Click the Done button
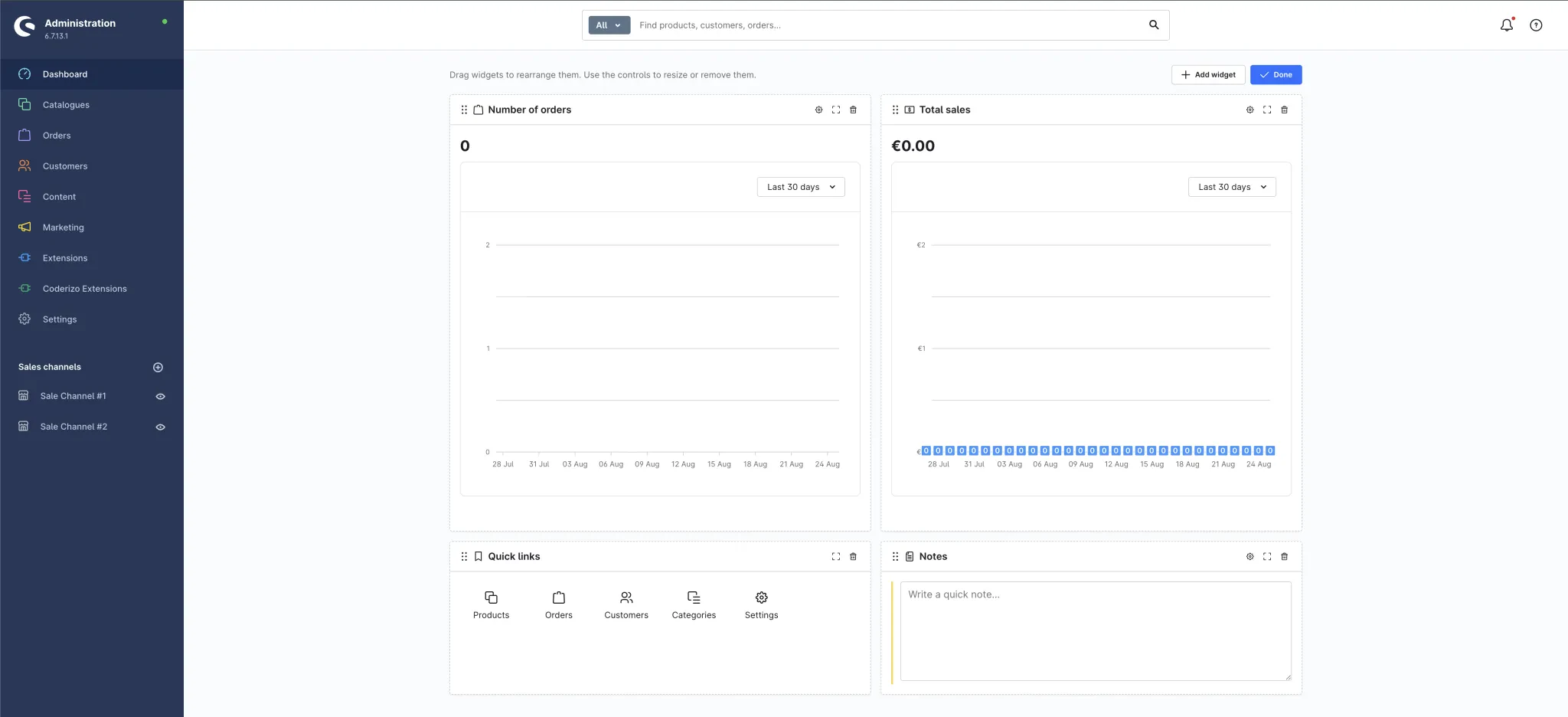 [x=1276, y=74]
